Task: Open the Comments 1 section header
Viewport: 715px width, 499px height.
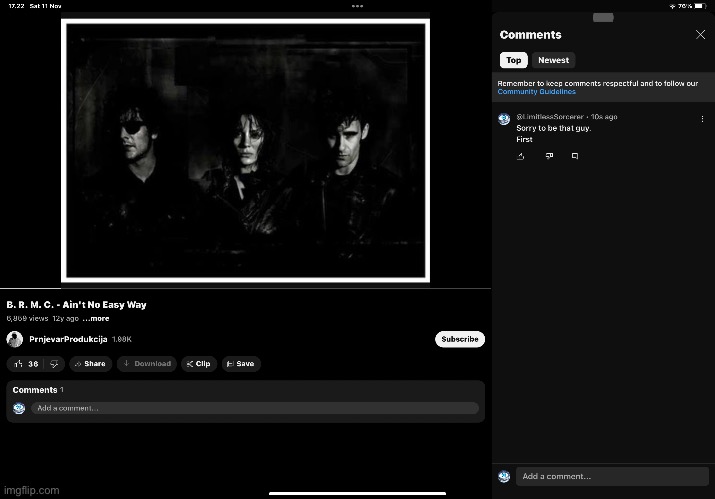Action: (x=38, y=390)
